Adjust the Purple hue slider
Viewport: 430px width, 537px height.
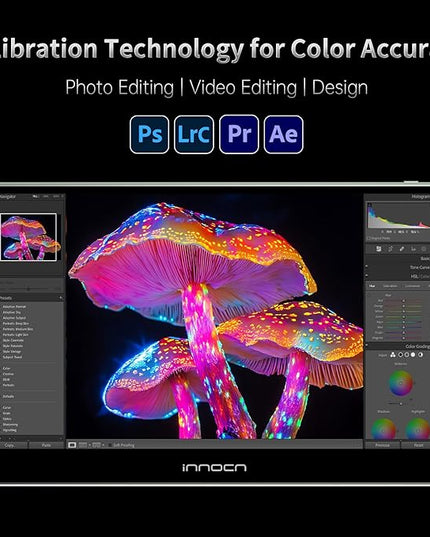[x=404, y=333]
